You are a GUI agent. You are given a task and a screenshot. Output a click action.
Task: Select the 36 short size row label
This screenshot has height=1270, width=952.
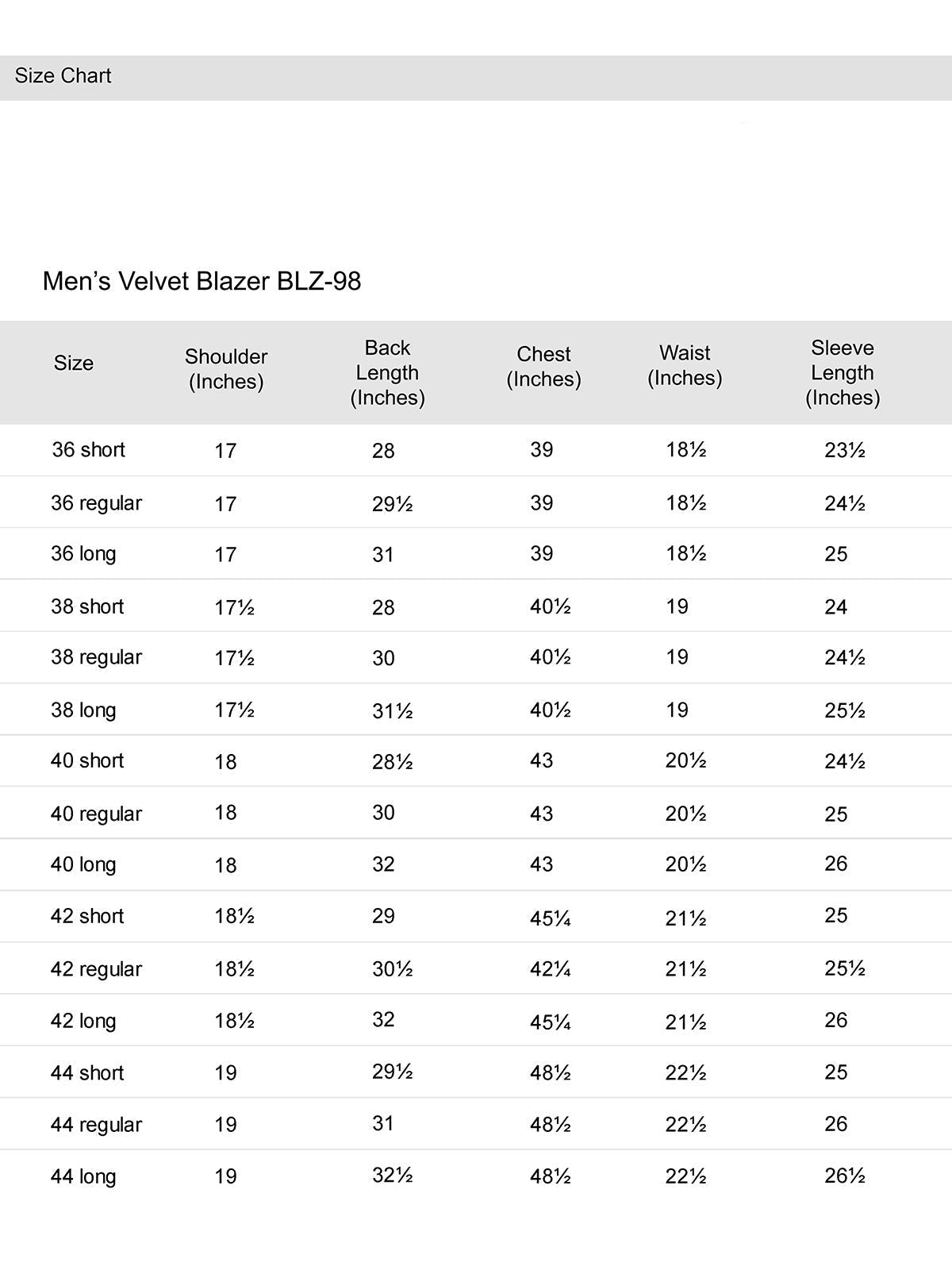[x=88, y=450]
